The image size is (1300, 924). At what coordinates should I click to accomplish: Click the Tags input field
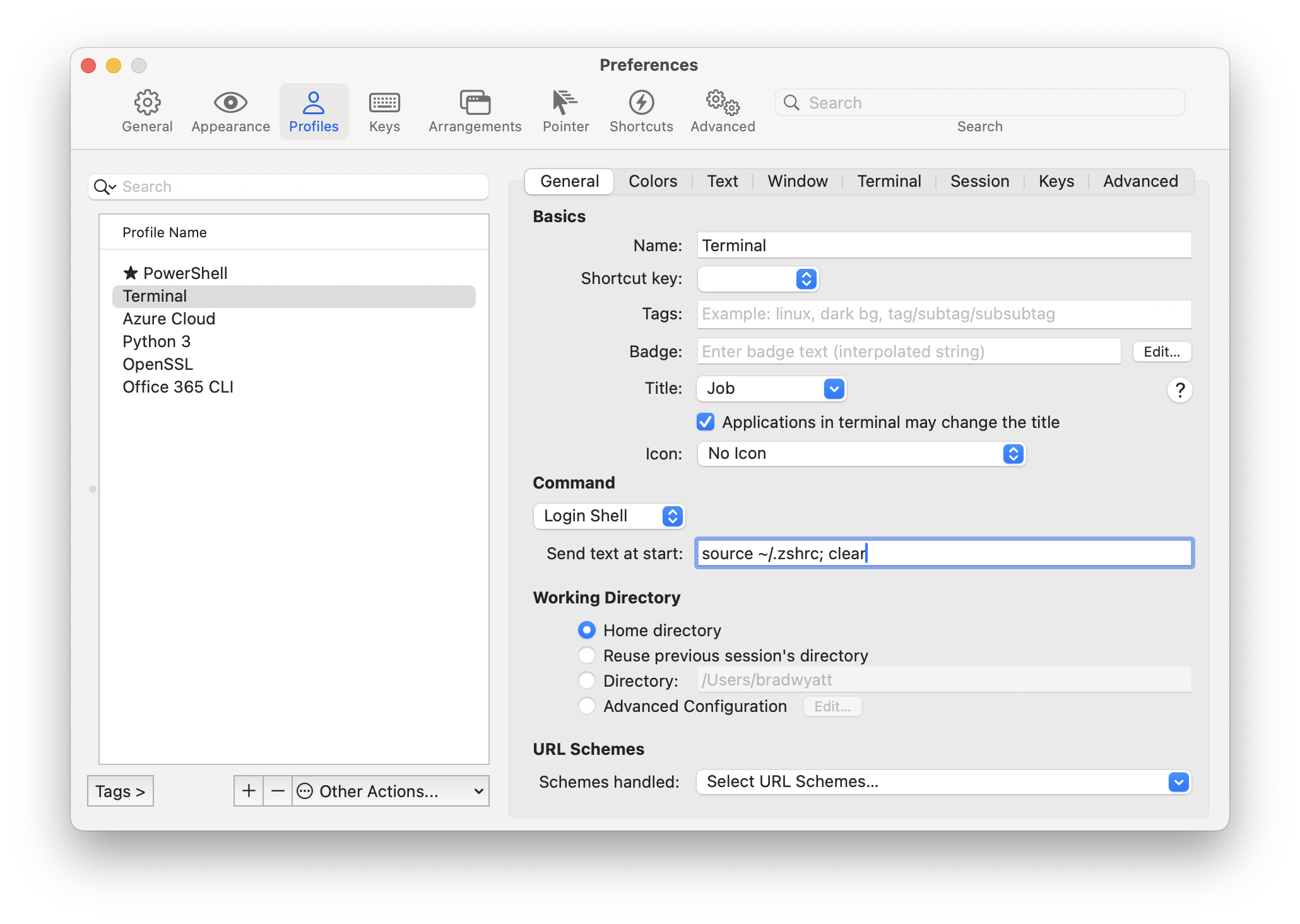(x=944, y=314)
